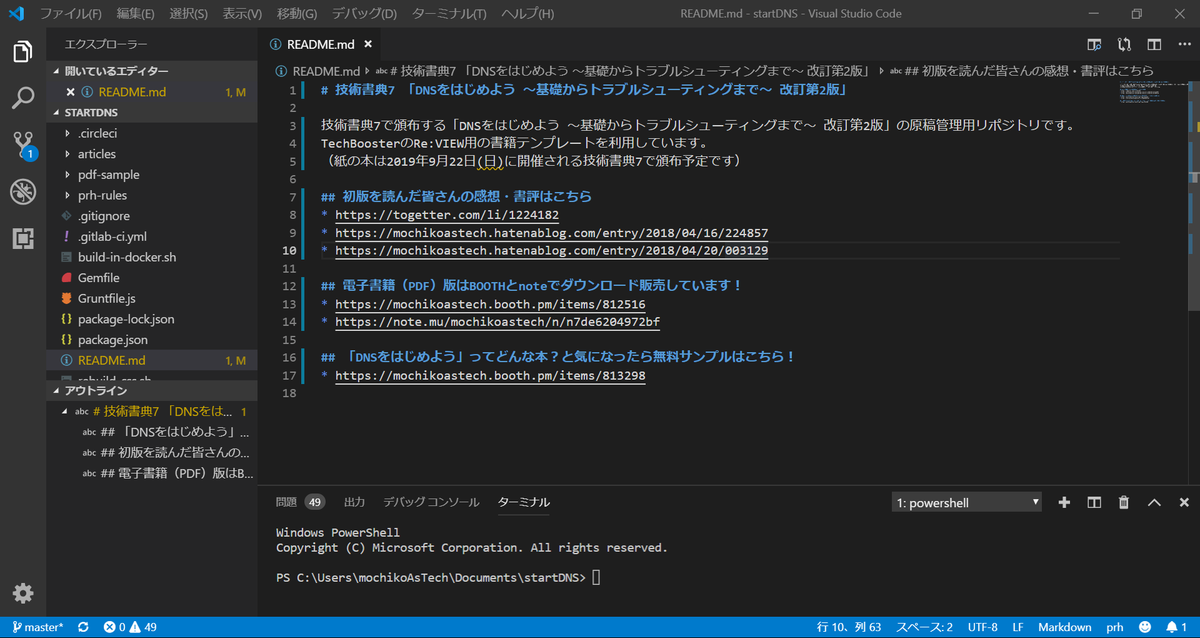Click togetter.com/li/1224182 link in editor

446,215
